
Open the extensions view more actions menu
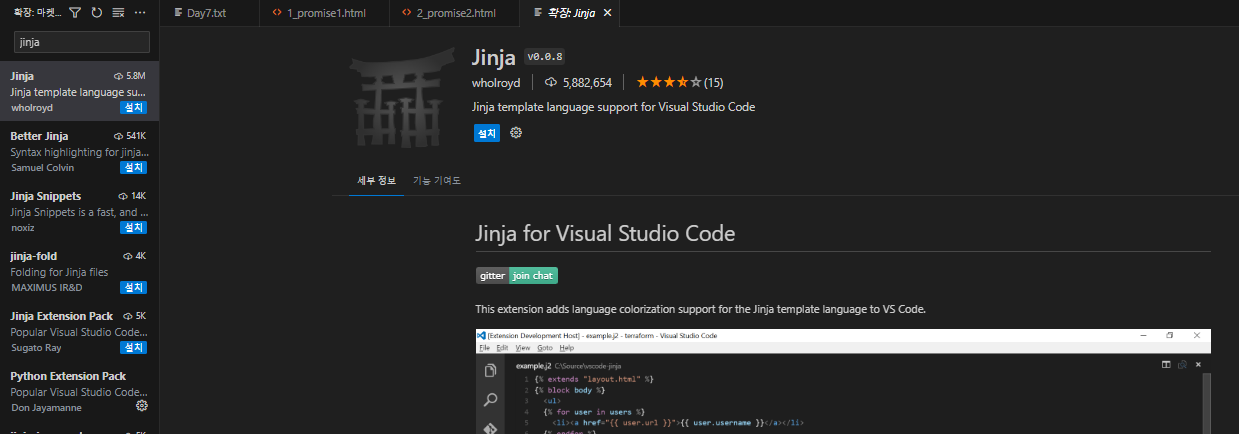click(x=140, y=13)
